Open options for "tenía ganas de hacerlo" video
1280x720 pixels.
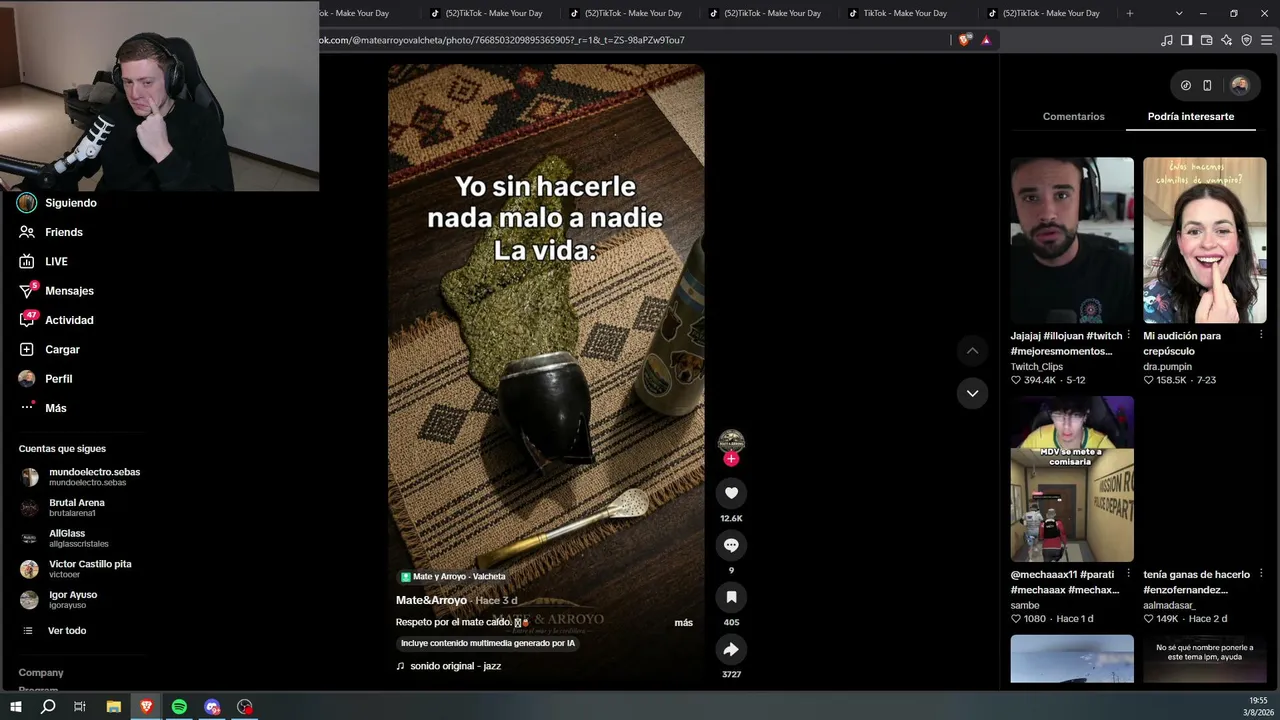coord(1261,575)
